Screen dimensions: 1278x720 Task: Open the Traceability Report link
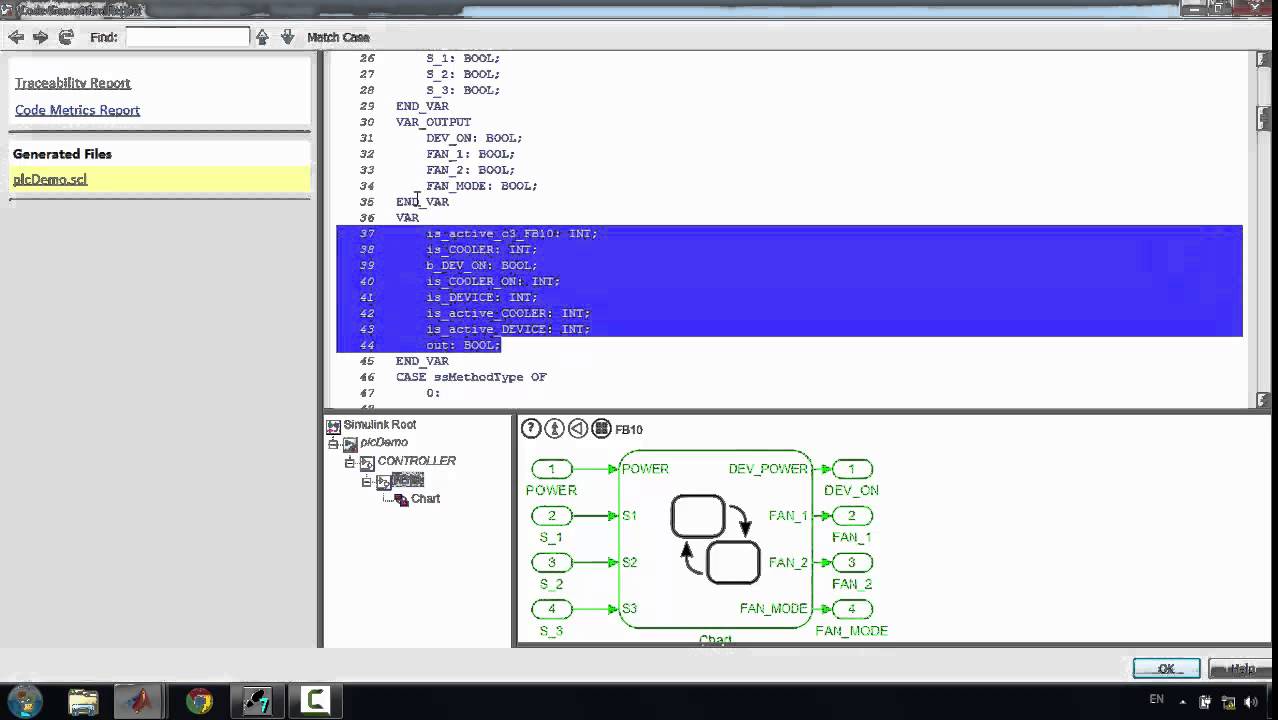pos(73,83)
